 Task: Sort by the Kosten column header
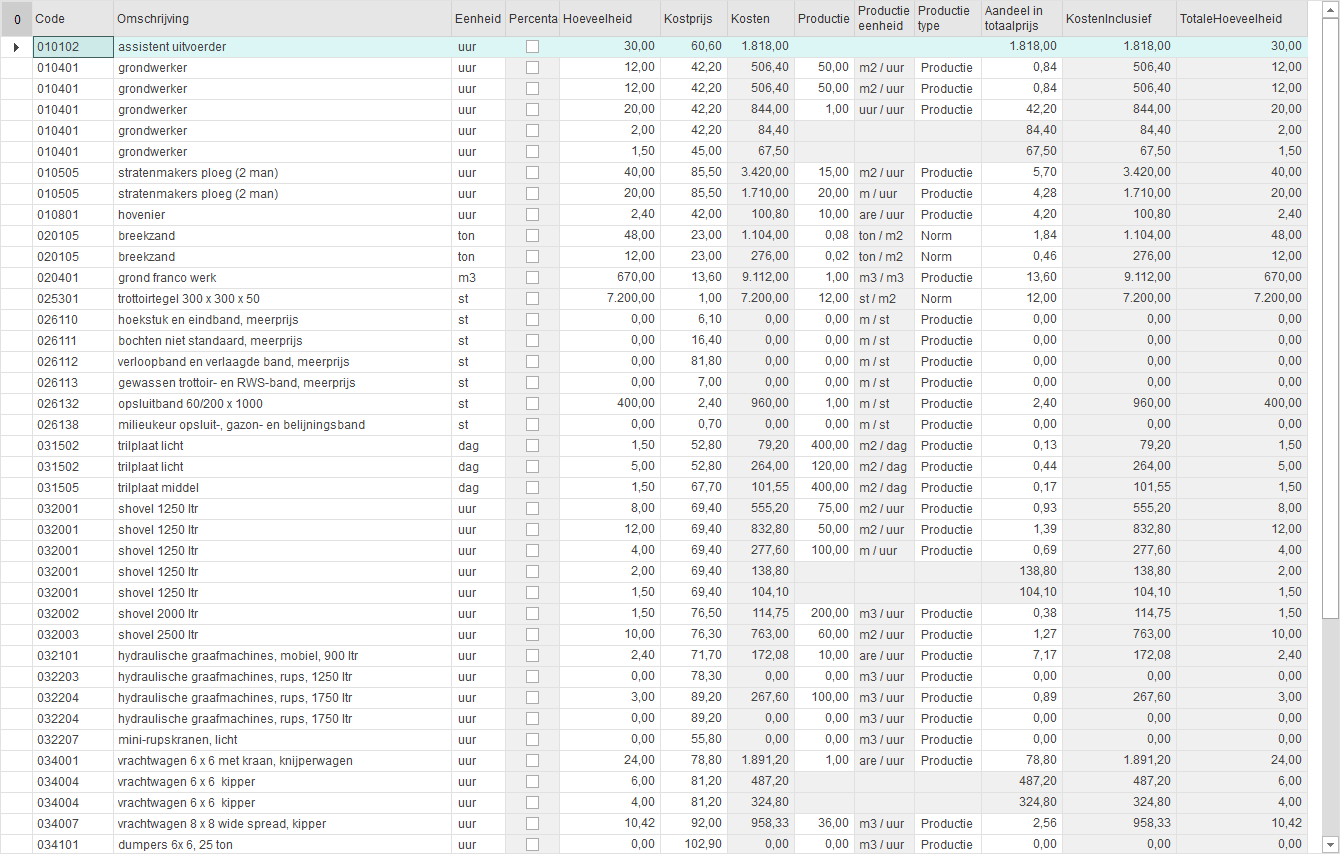(760, 19)
